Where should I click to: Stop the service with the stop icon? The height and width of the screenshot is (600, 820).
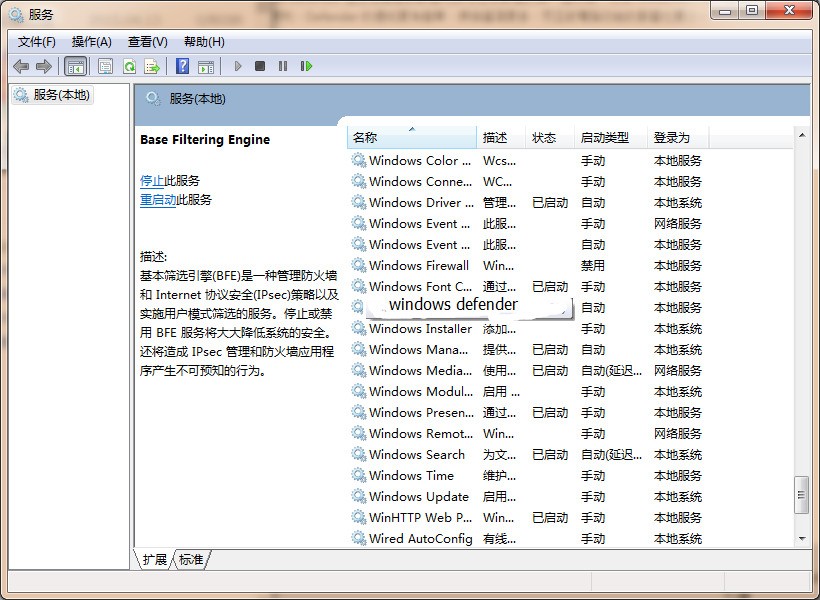tap(260, 66)
